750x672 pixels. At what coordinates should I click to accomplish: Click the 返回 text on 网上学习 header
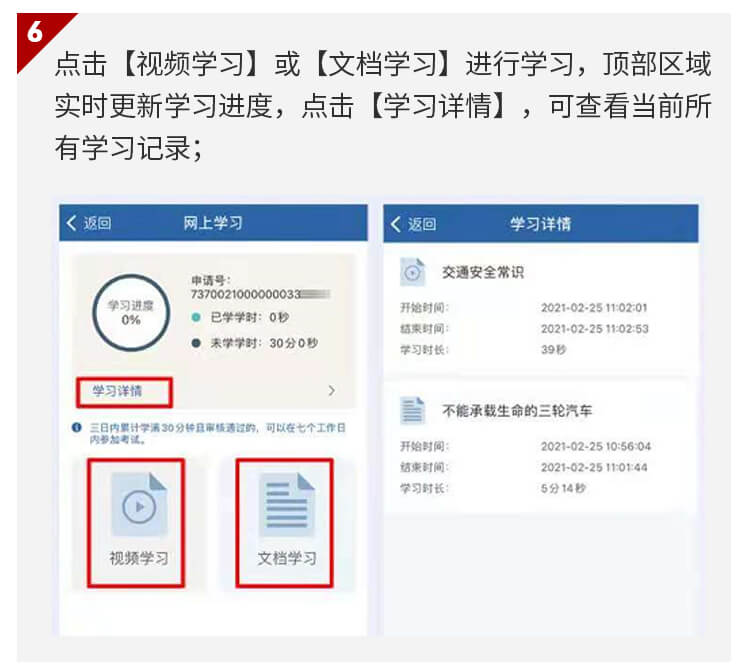coord(97,223)
